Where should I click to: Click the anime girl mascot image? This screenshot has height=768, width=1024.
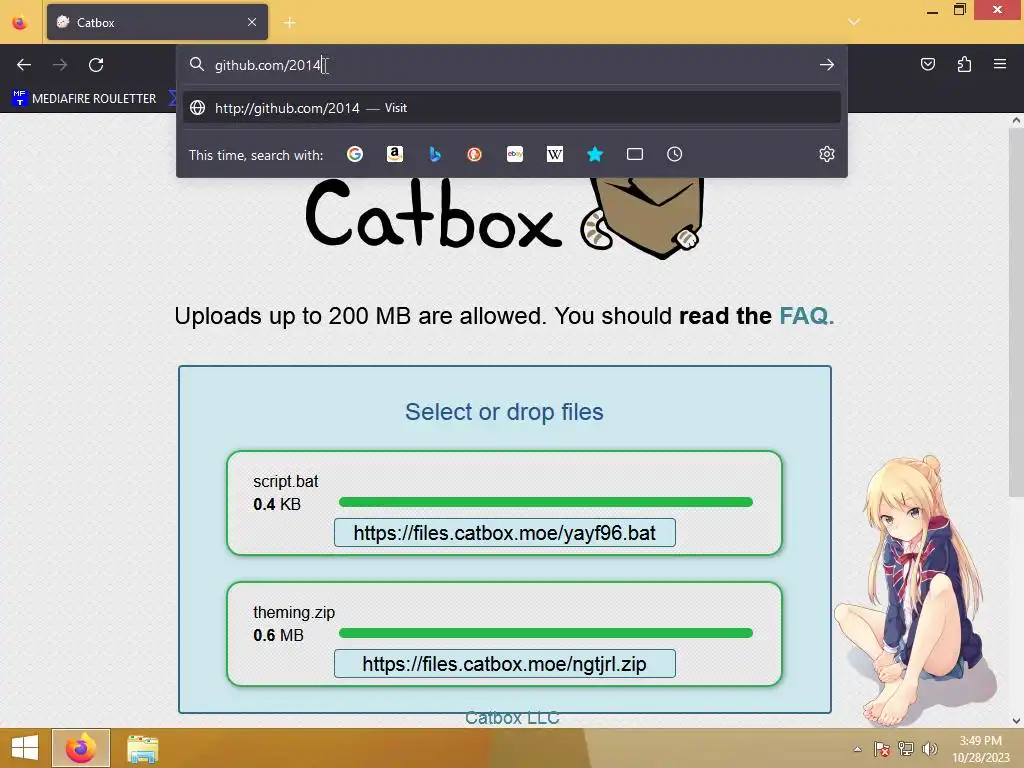pos(914,591)
